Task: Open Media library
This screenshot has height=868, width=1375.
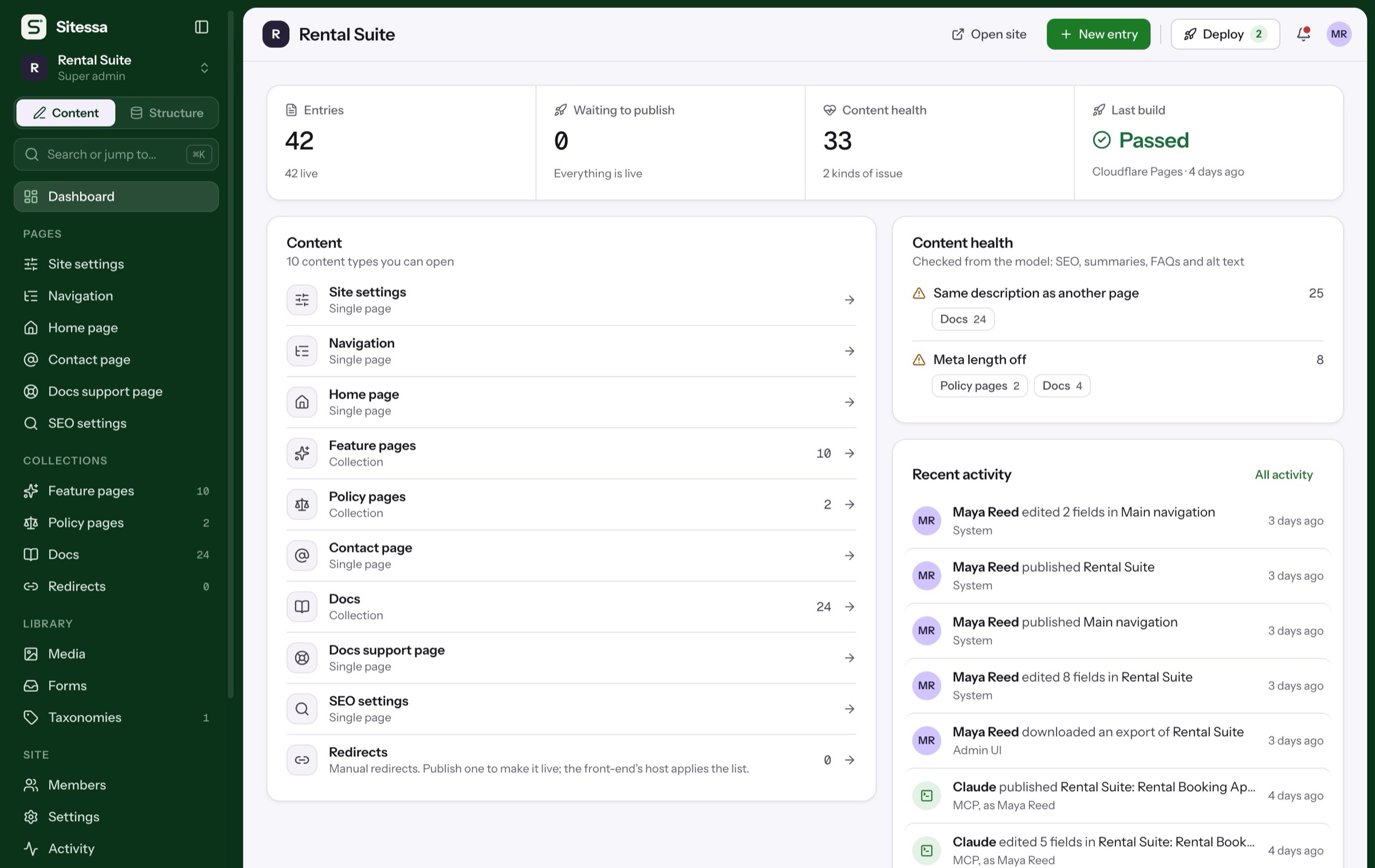Action: pyautogui.click(x=116, y=654)
